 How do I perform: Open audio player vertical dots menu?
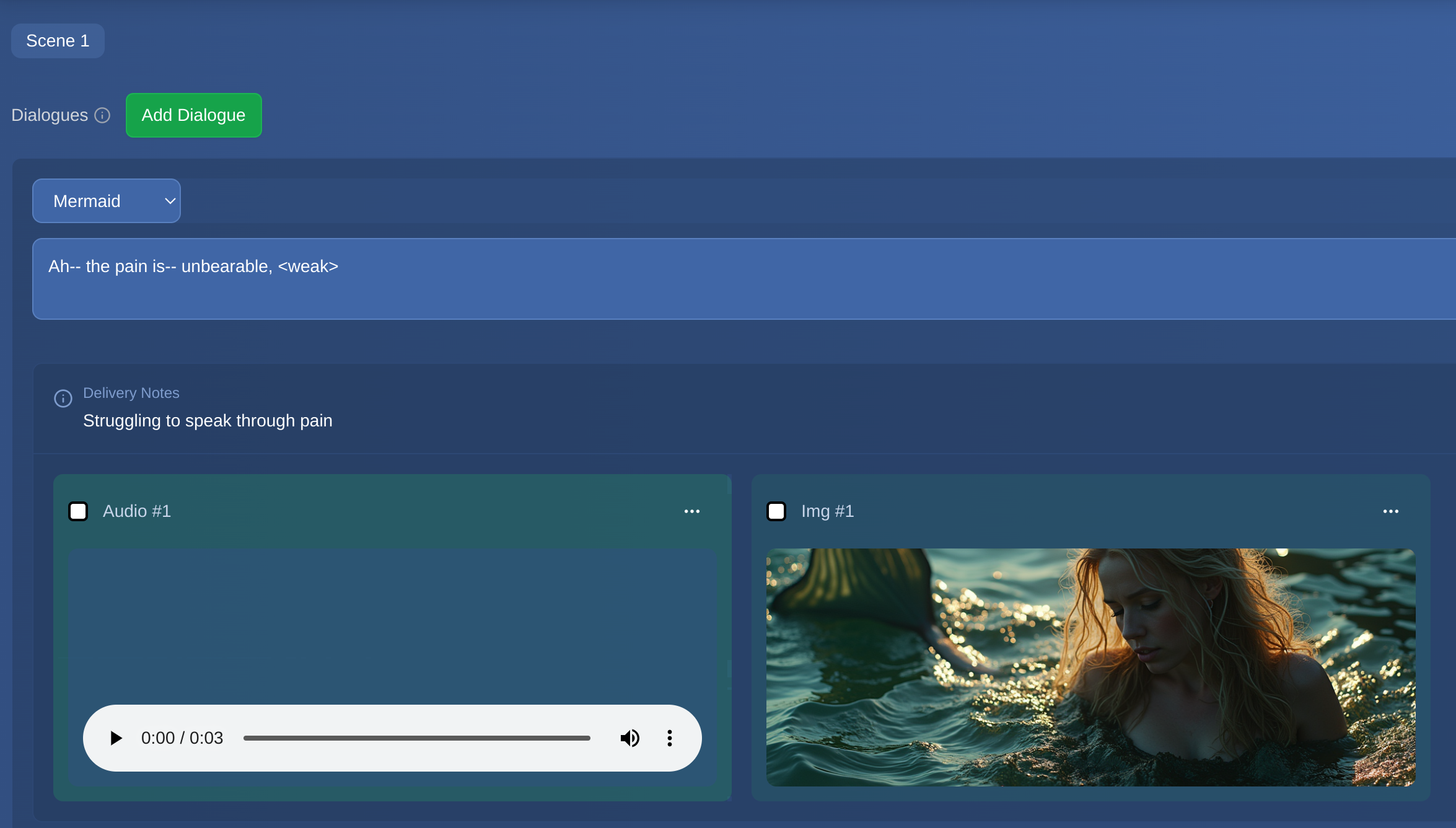[x=669, y=738]
